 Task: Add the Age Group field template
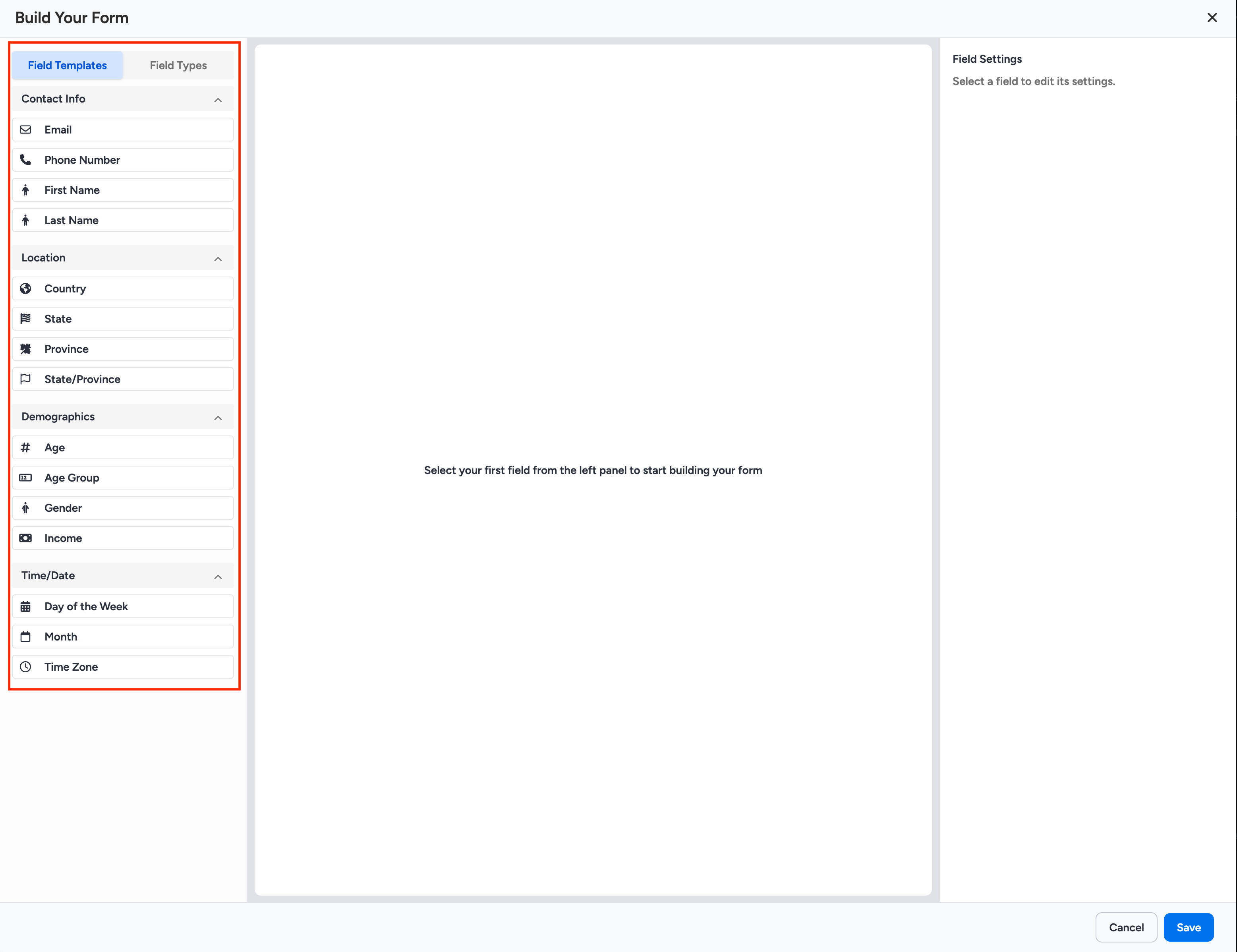coord(123,478)
